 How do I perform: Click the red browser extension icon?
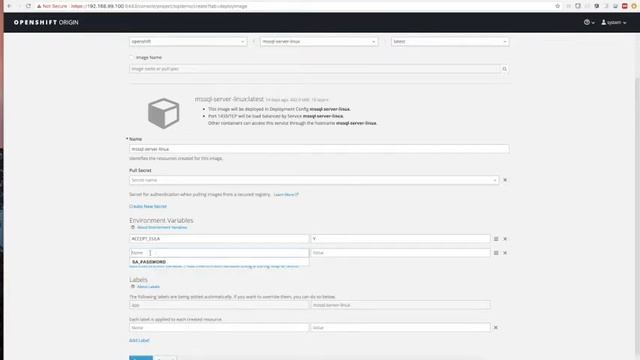(624, 6)
